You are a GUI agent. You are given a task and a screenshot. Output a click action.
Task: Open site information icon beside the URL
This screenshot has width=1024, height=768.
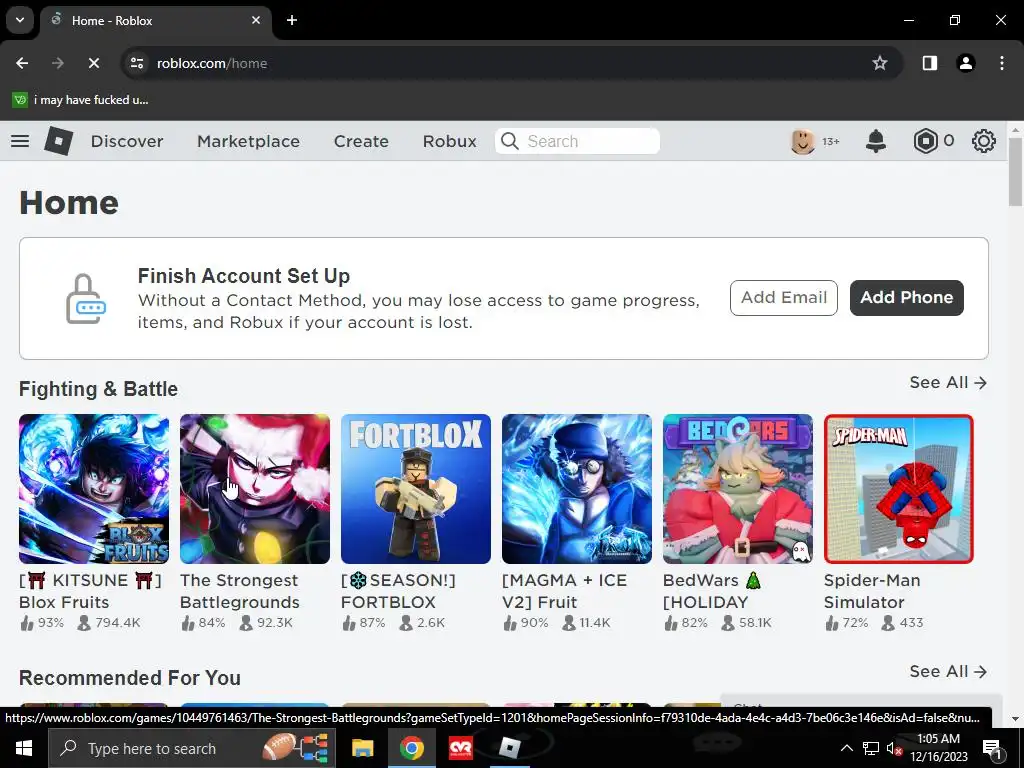pos(136,63)
